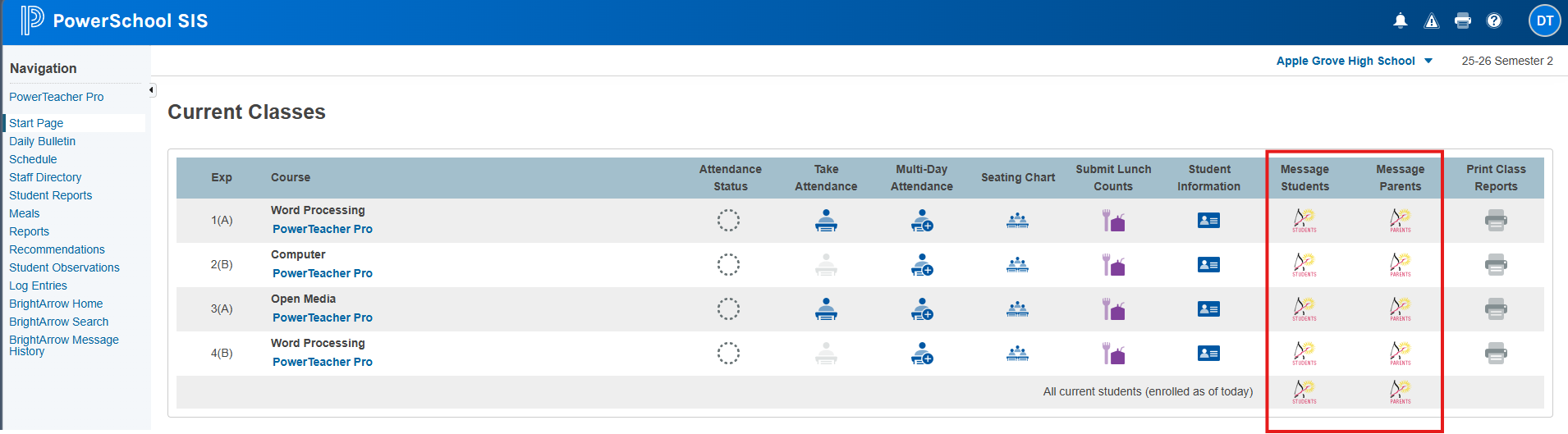Open Daily Bulletin in navigation
This screenshot has width=1568, height=434.
click(42, 141)
